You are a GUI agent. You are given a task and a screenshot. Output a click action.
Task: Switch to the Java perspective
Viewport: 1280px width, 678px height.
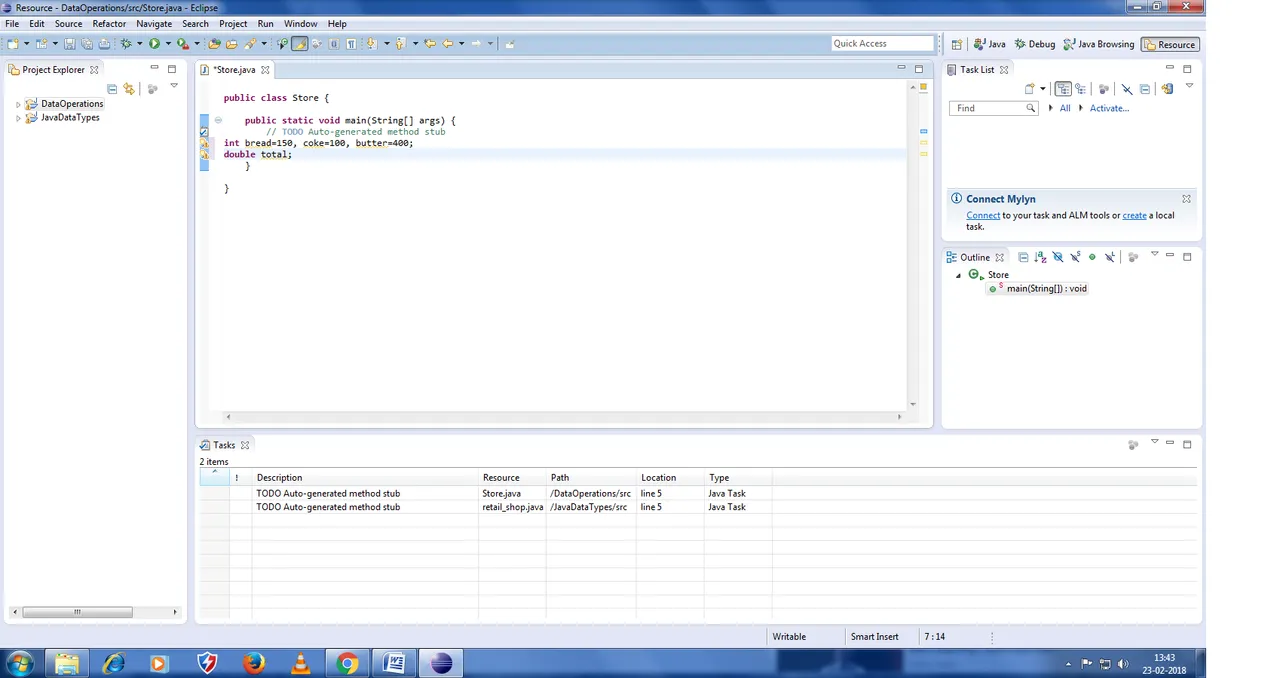990,44
